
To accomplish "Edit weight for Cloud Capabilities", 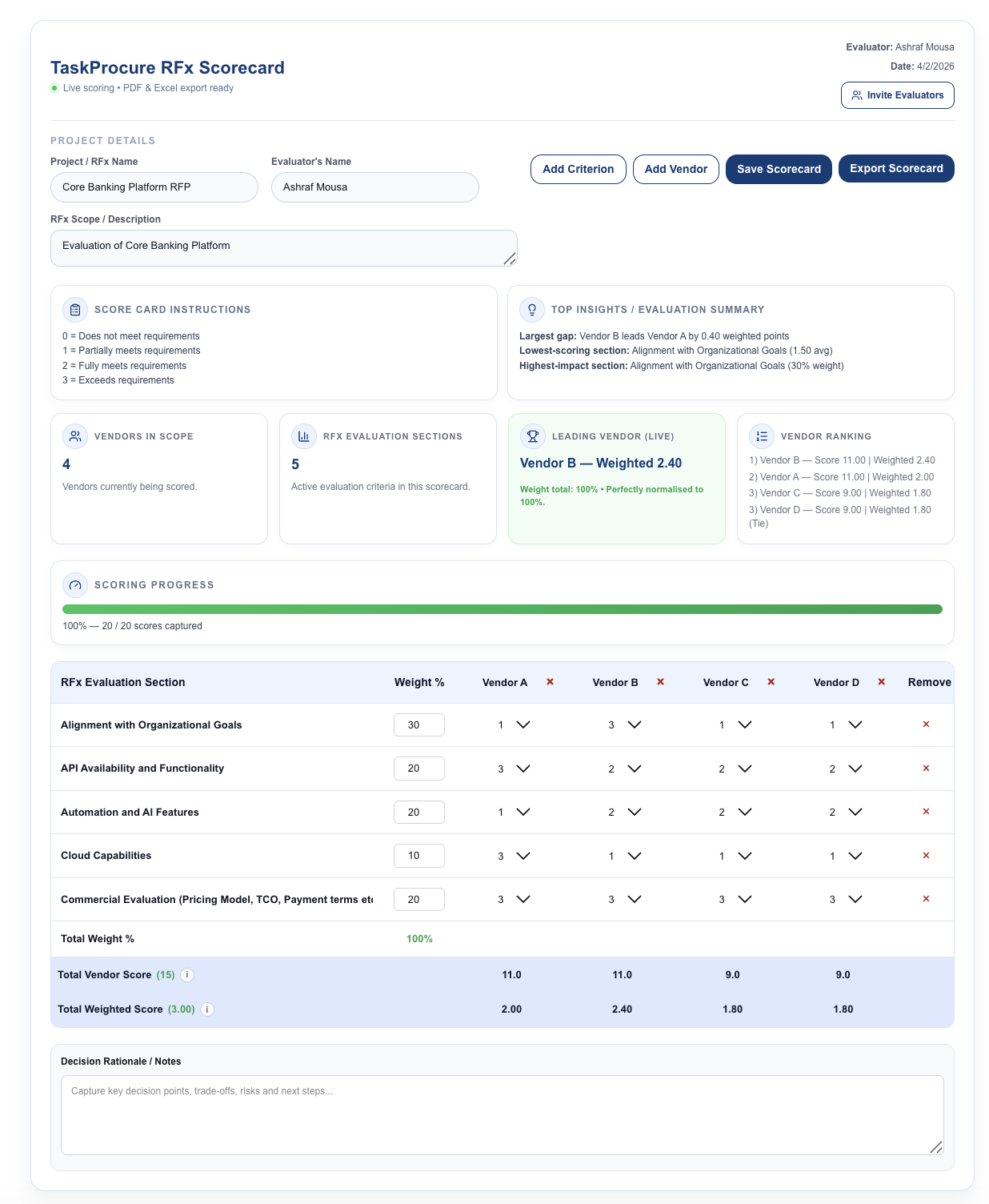I will click(419, 856).
